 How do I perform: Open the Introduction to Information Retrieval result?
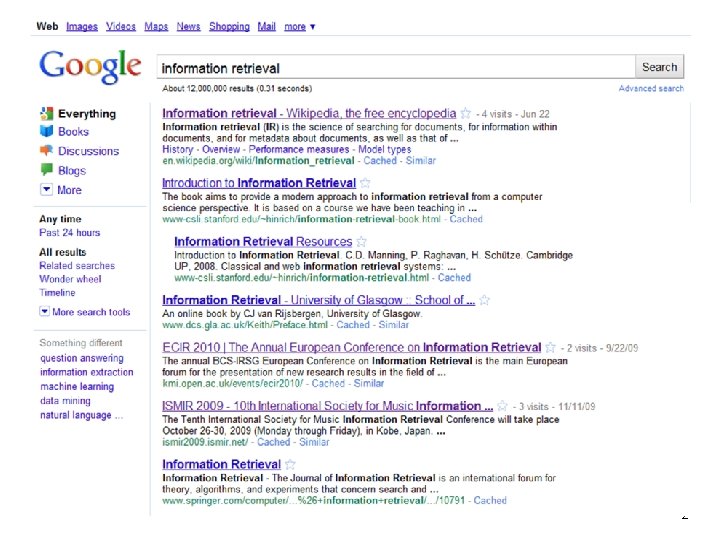click(x=259, y=183)
